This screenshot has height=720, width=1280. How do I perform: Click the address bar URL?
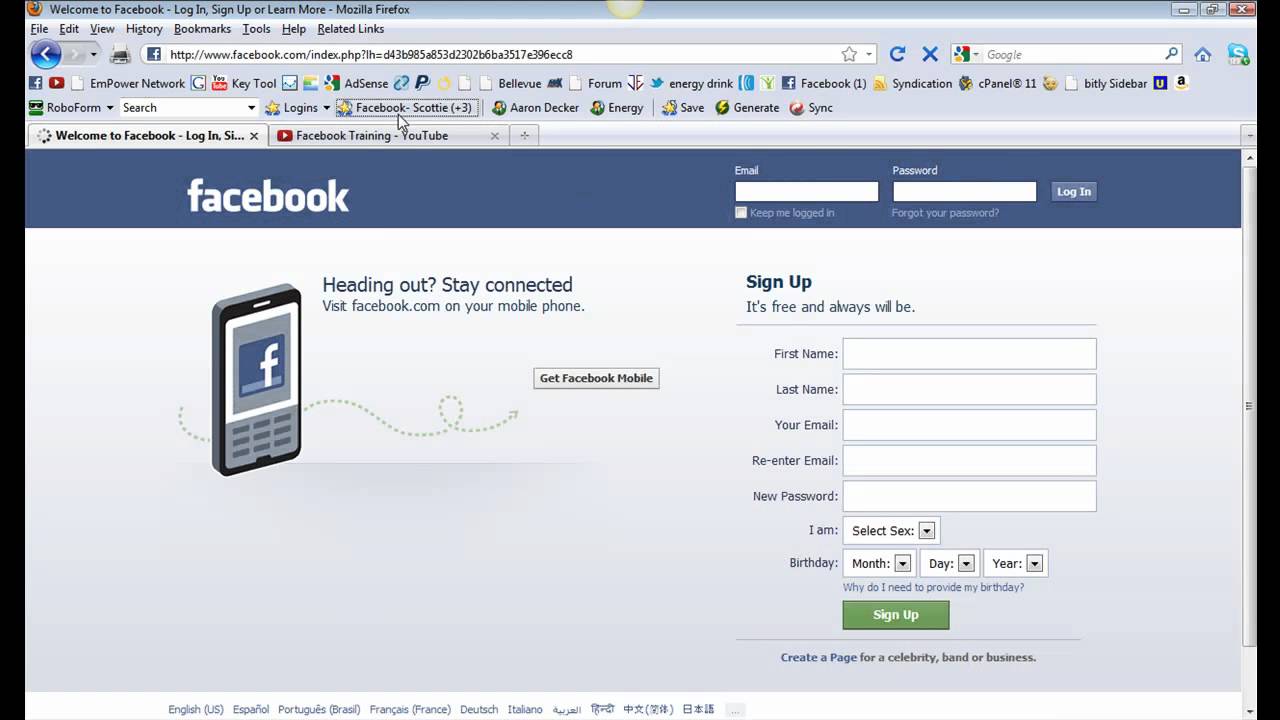(x=500, y=54)
